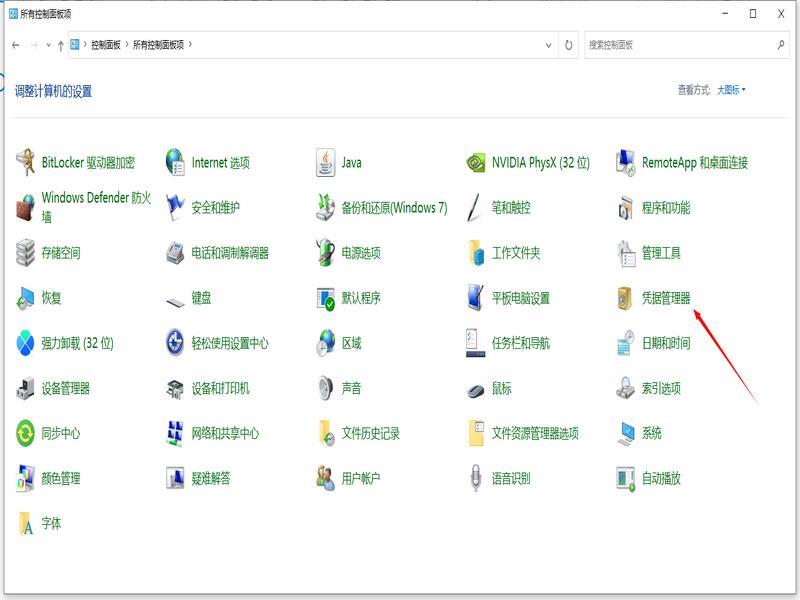The image size is (800, 600).
Task: Select 控制面板 in the address breadcrumb
Action: tap(105, 45)
